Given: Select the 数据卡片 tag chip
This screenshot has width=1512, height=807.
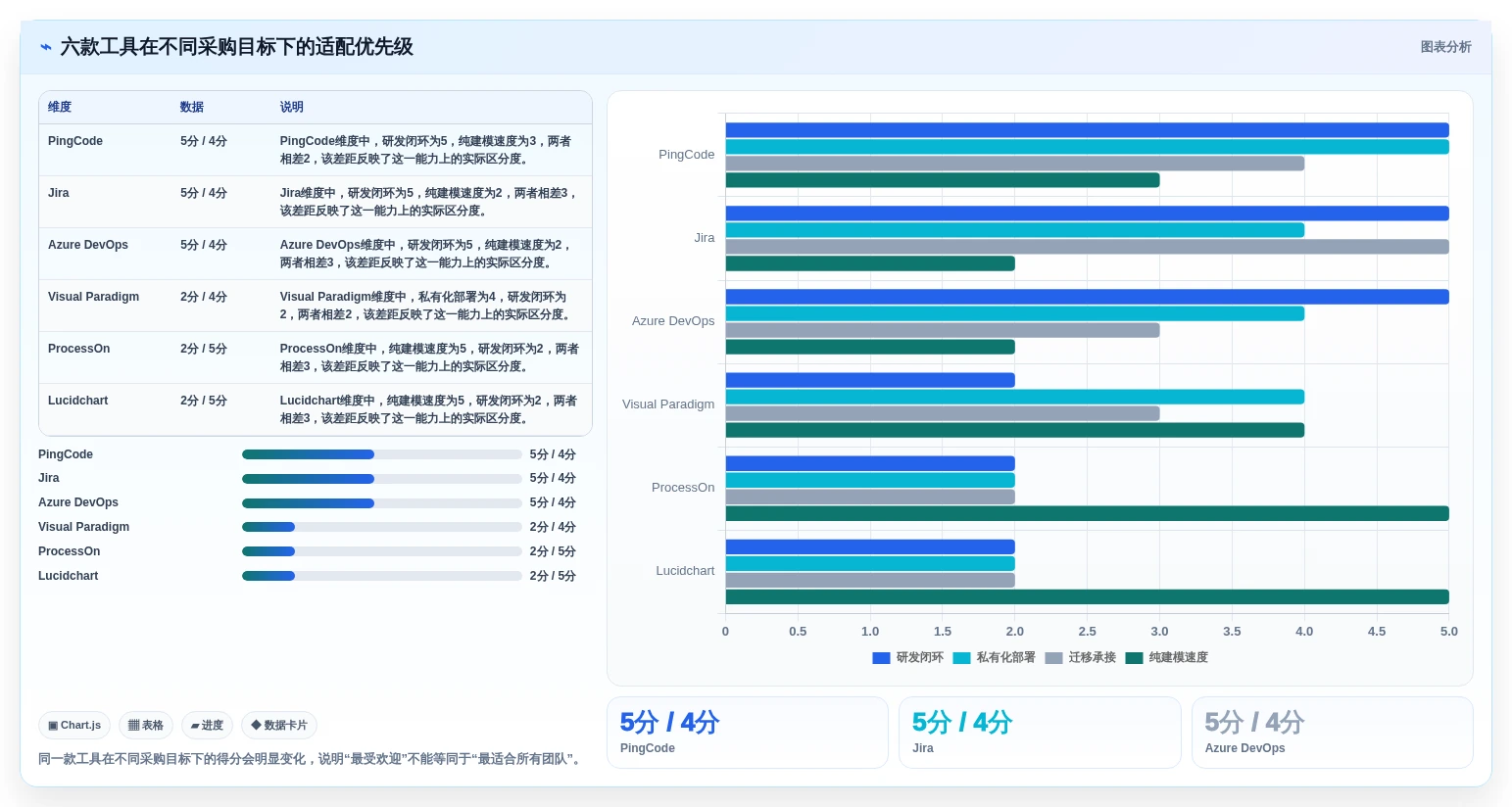Looking at the screenshot, I should [x=279, y=726].
